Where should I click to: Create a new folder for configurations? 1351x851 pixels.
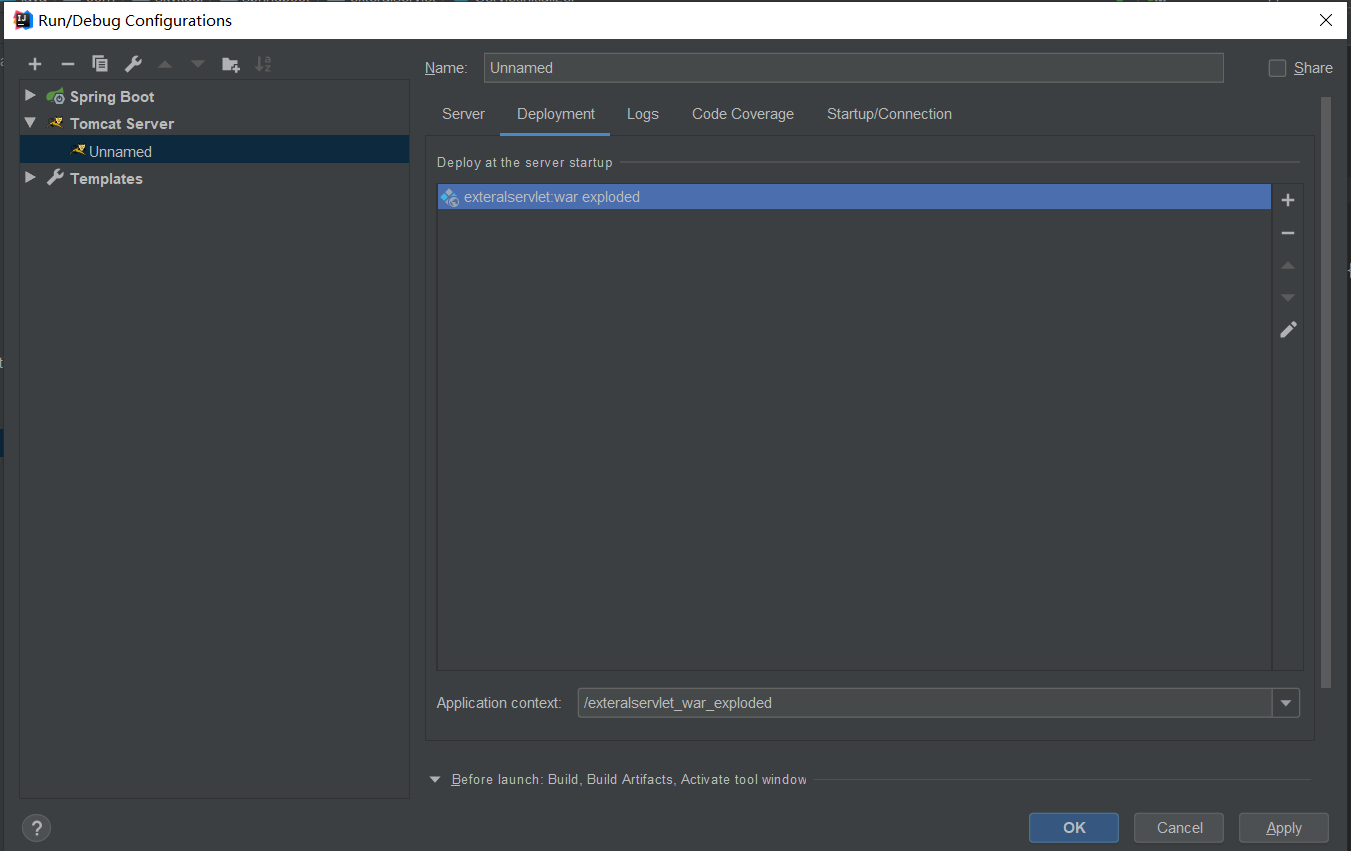231,64
